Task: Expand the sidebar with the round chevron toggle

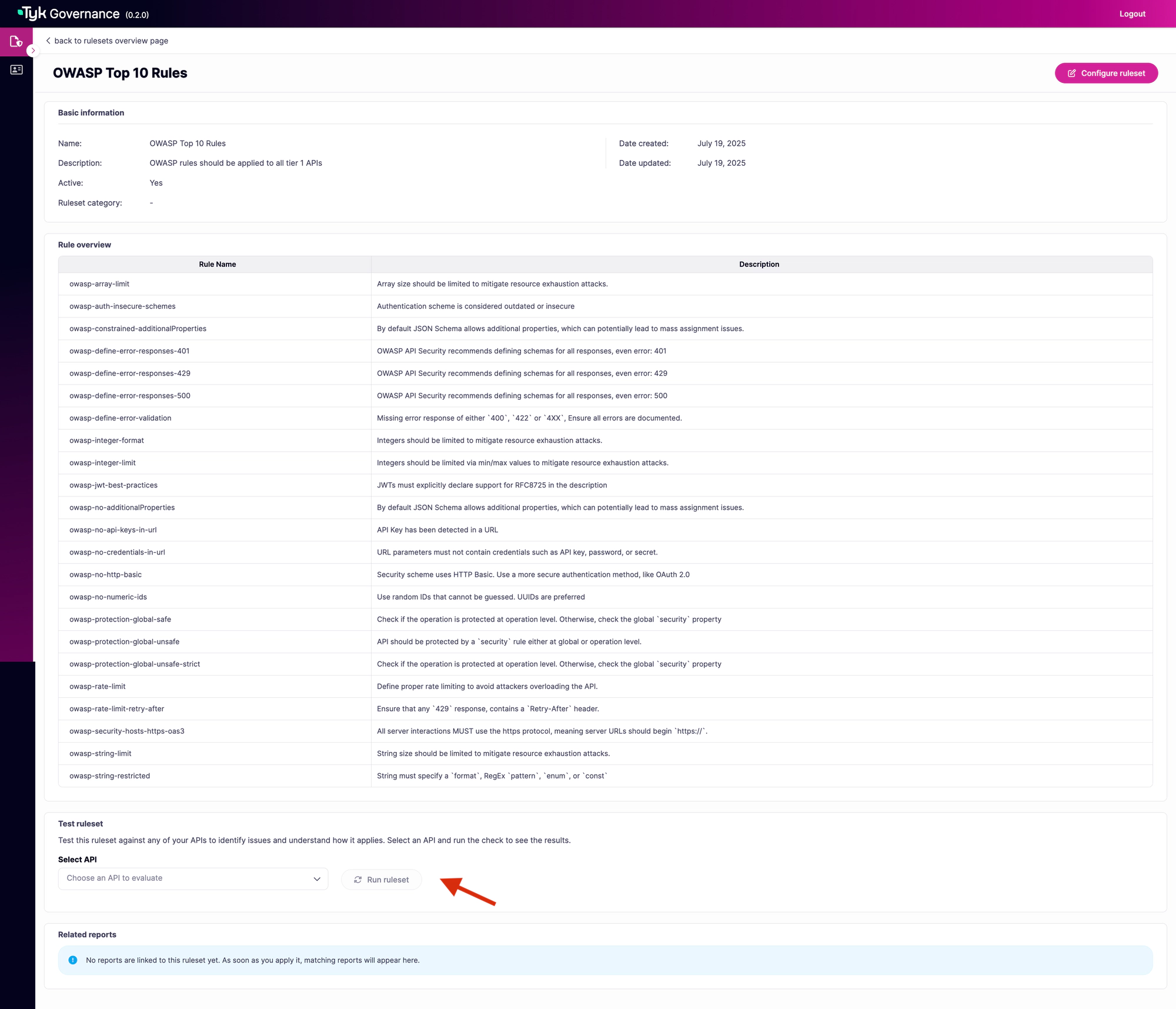Action: (33, 51)
